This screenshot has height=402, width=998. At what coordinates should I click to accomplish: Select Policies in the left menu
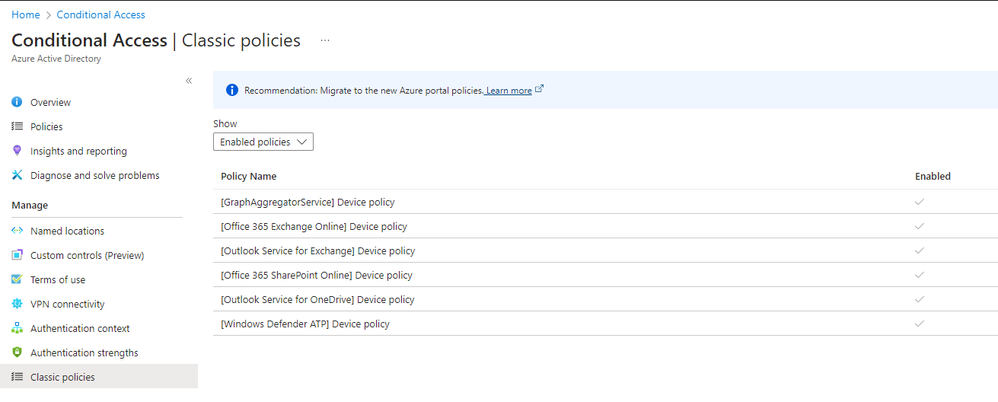coord(46,127)
